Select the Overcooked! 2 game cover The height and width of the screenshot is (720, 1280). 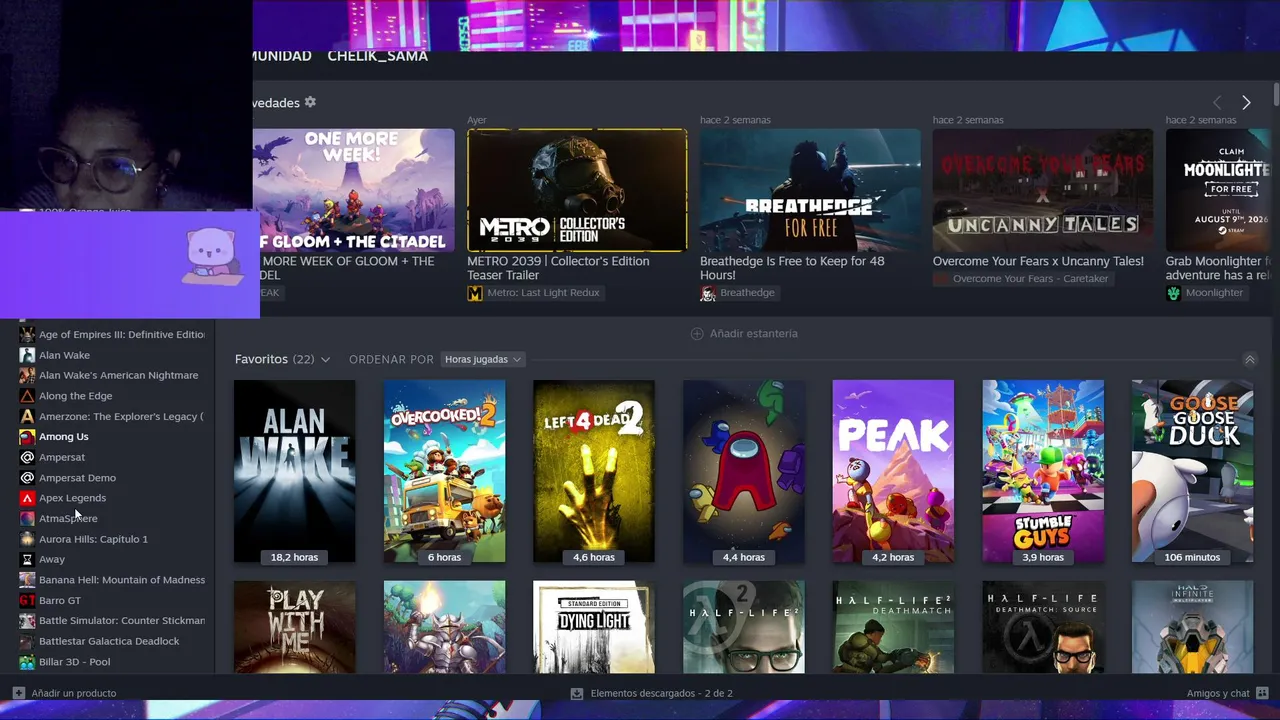(444, 471)
